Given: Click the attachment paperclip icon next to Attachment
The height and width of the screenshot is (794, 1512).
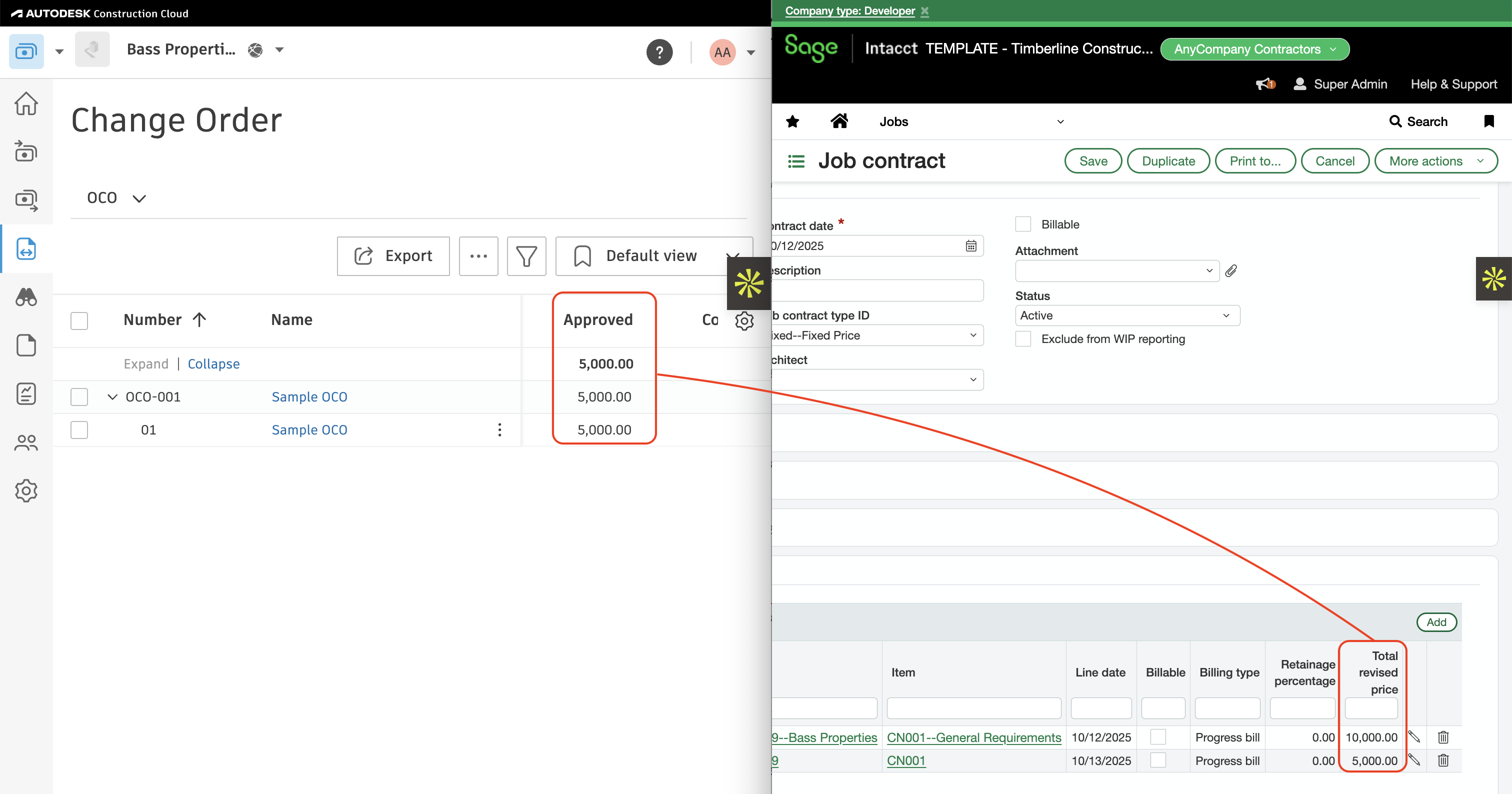Looking at the screenshot, I should tap(1231, 270).
